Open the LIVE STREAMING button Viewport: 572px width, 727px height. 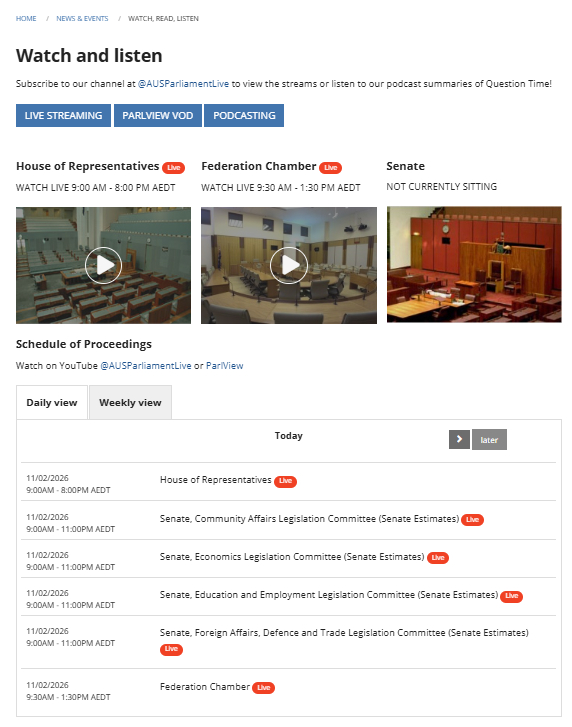click(64, 115)
